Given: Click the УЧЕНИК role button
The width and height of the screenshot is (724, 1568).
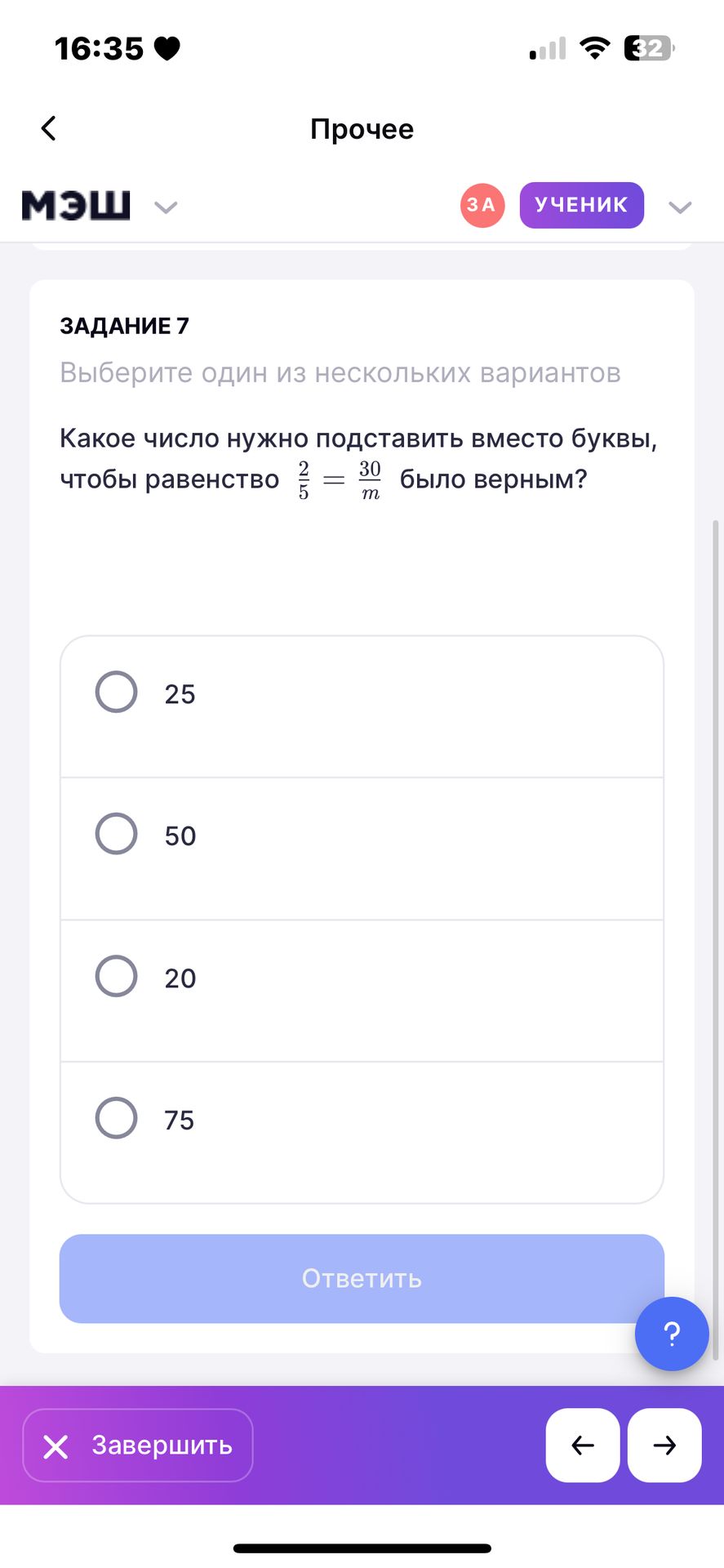Looking at the screenshot, I should tap(581, 205).
